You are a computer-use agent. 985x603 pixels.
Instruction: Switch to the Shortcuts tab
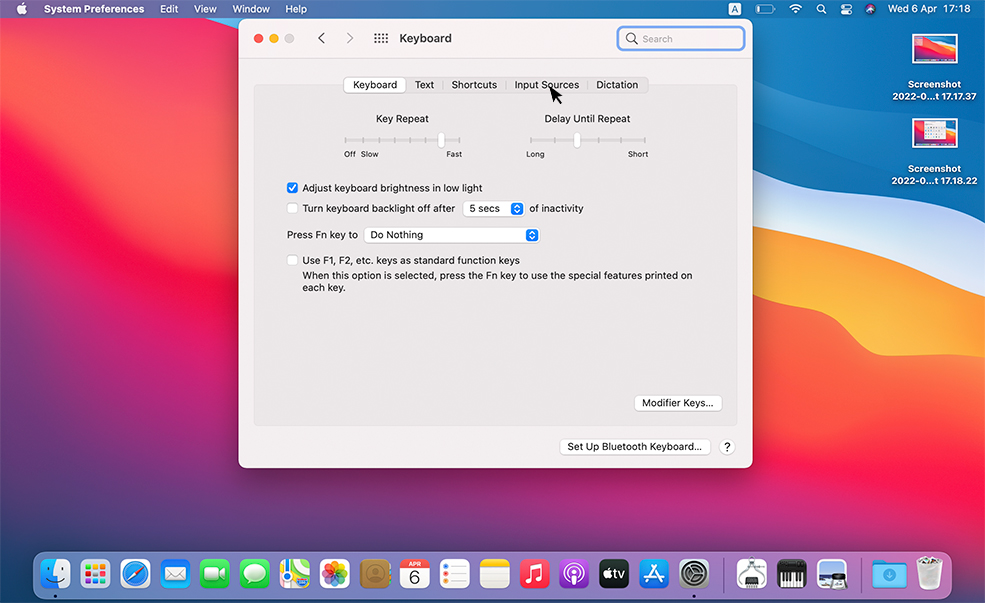tap(474, 85)
